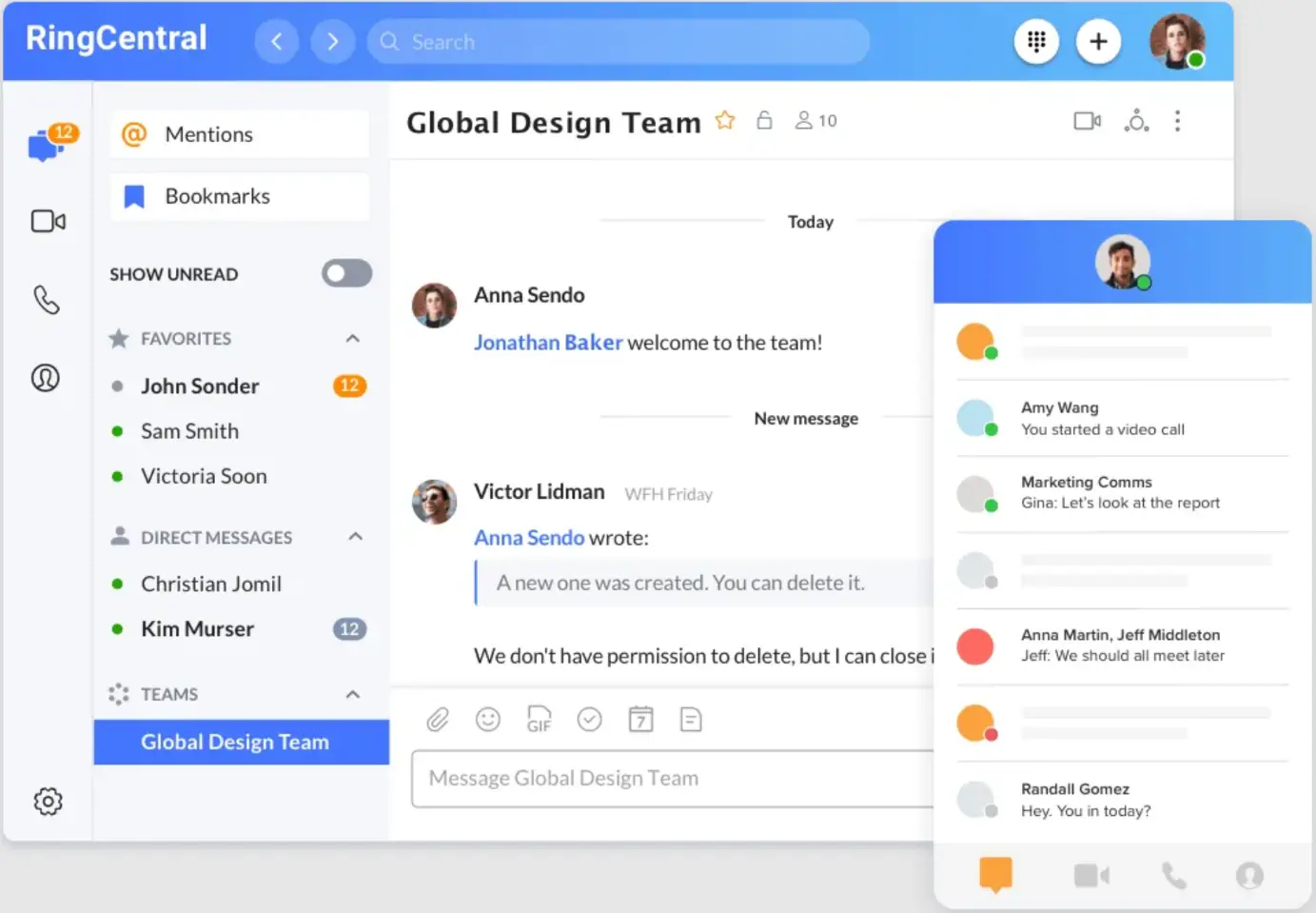Collapse the Direct Messages section
1316x913 pixels.
355,537
